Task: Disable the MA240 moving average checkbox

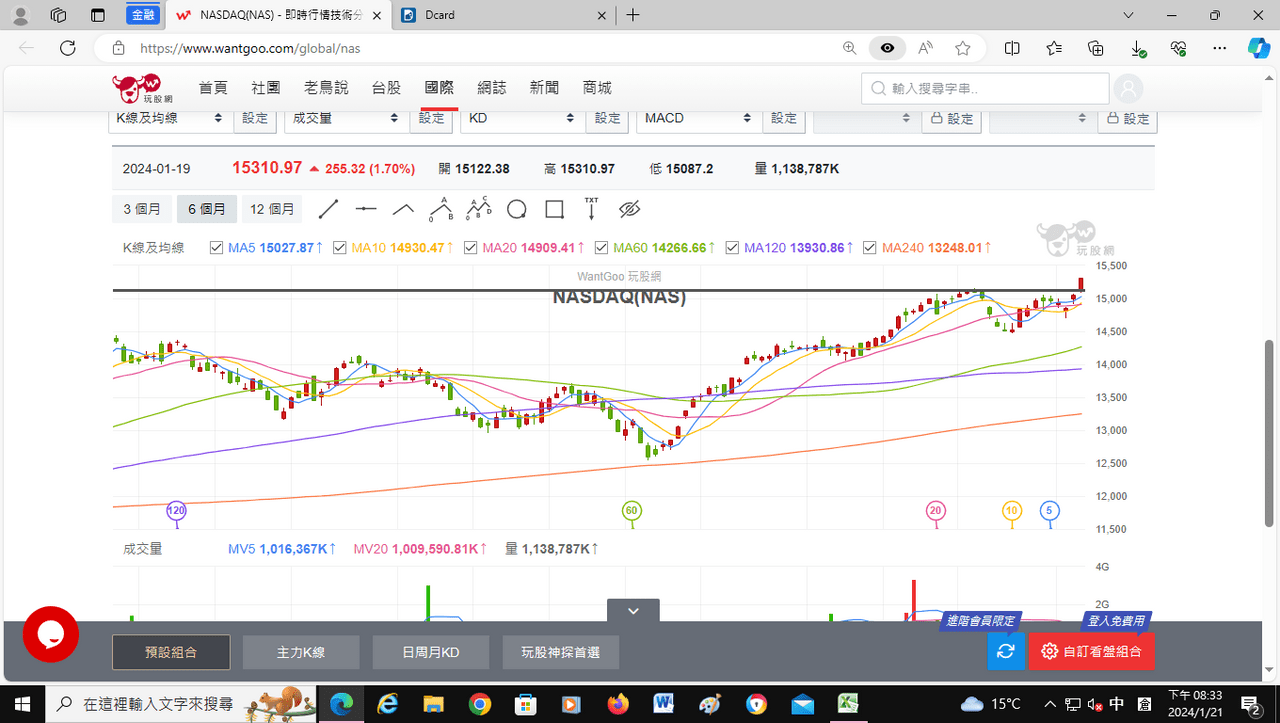Action: click(x=870, y=248)
